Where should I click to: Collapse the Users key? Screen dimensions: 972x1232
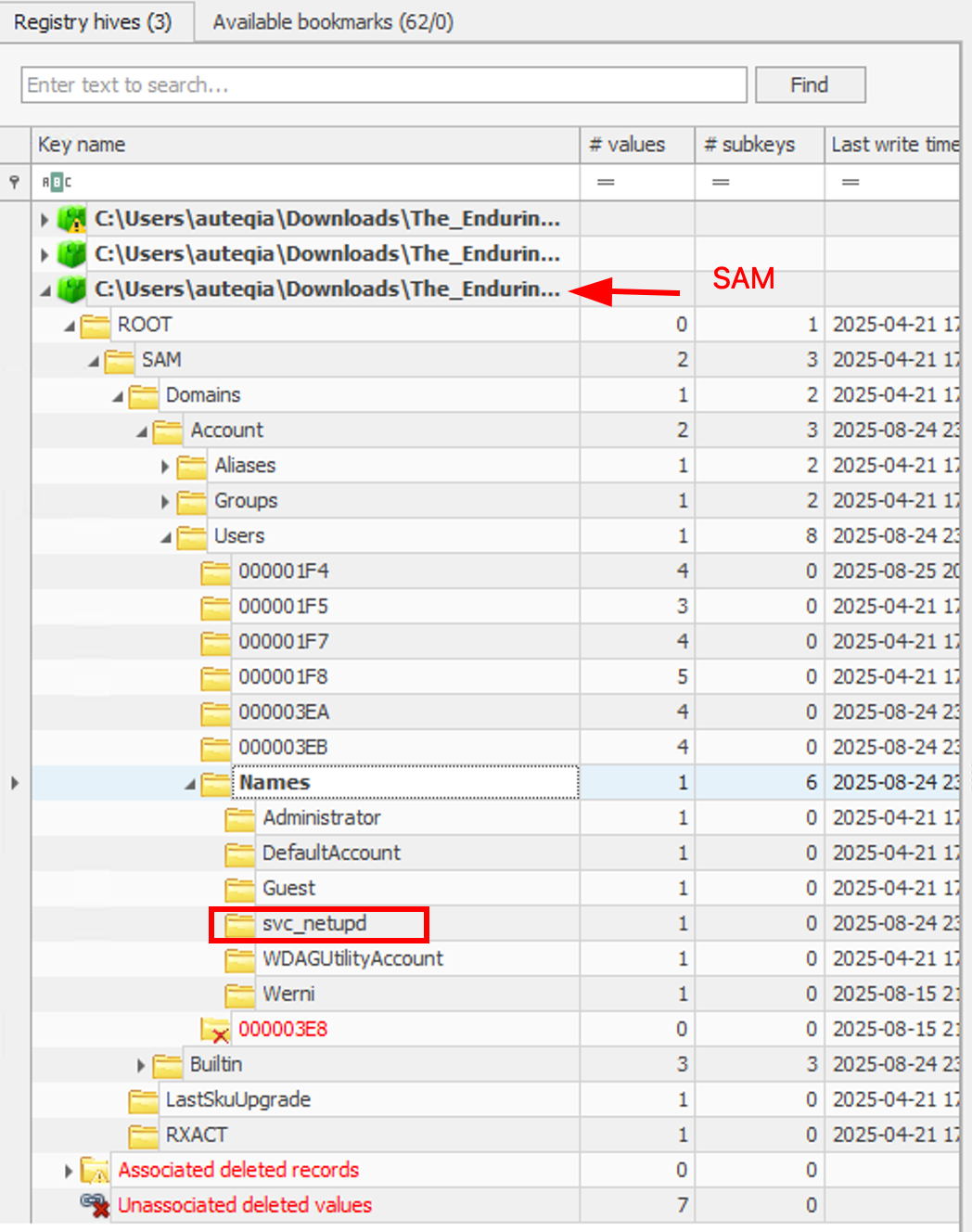pos(166,537)
